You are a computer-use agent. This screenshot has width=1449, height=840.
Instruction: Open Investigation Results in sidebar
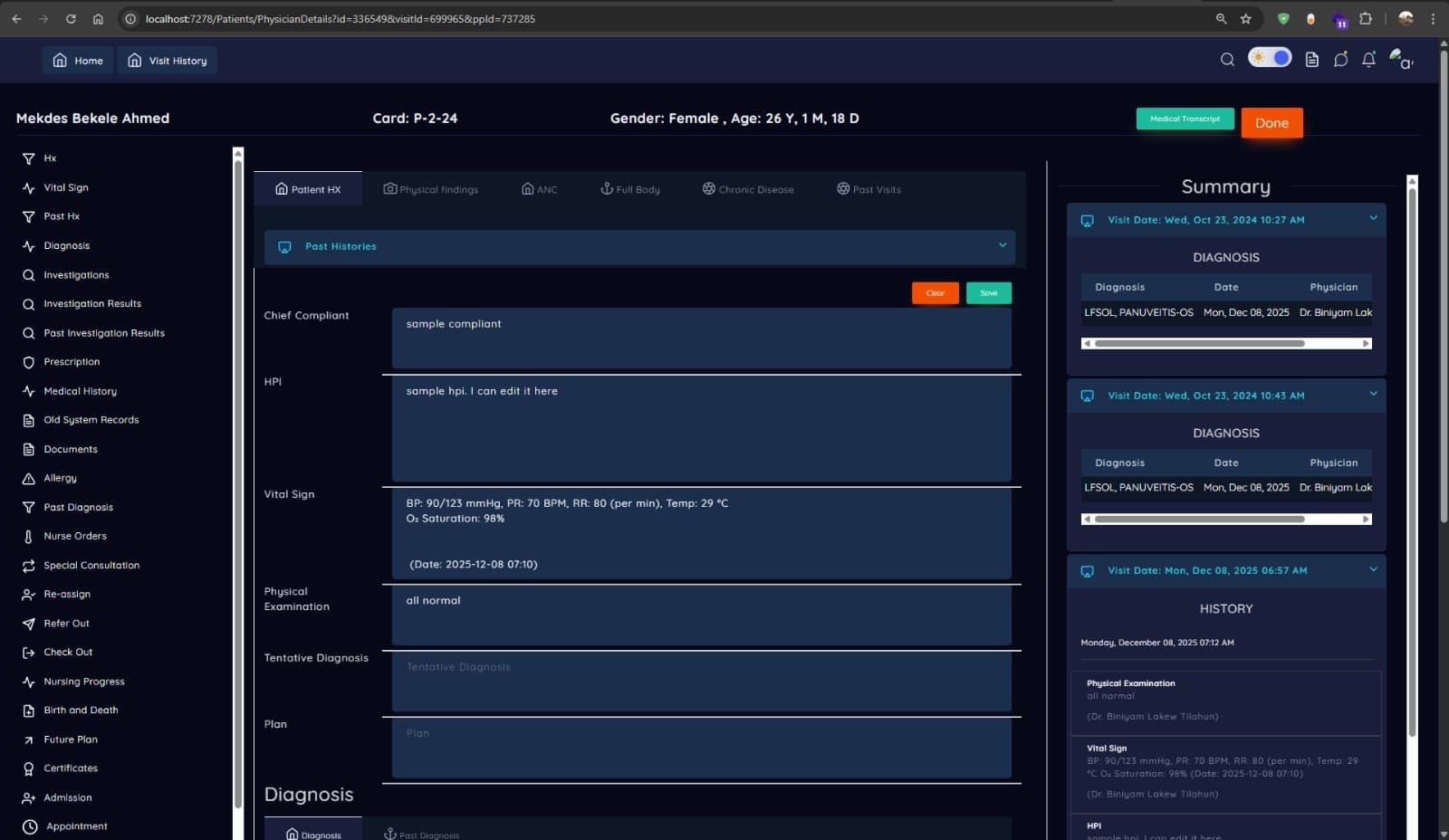pos(82,304)
